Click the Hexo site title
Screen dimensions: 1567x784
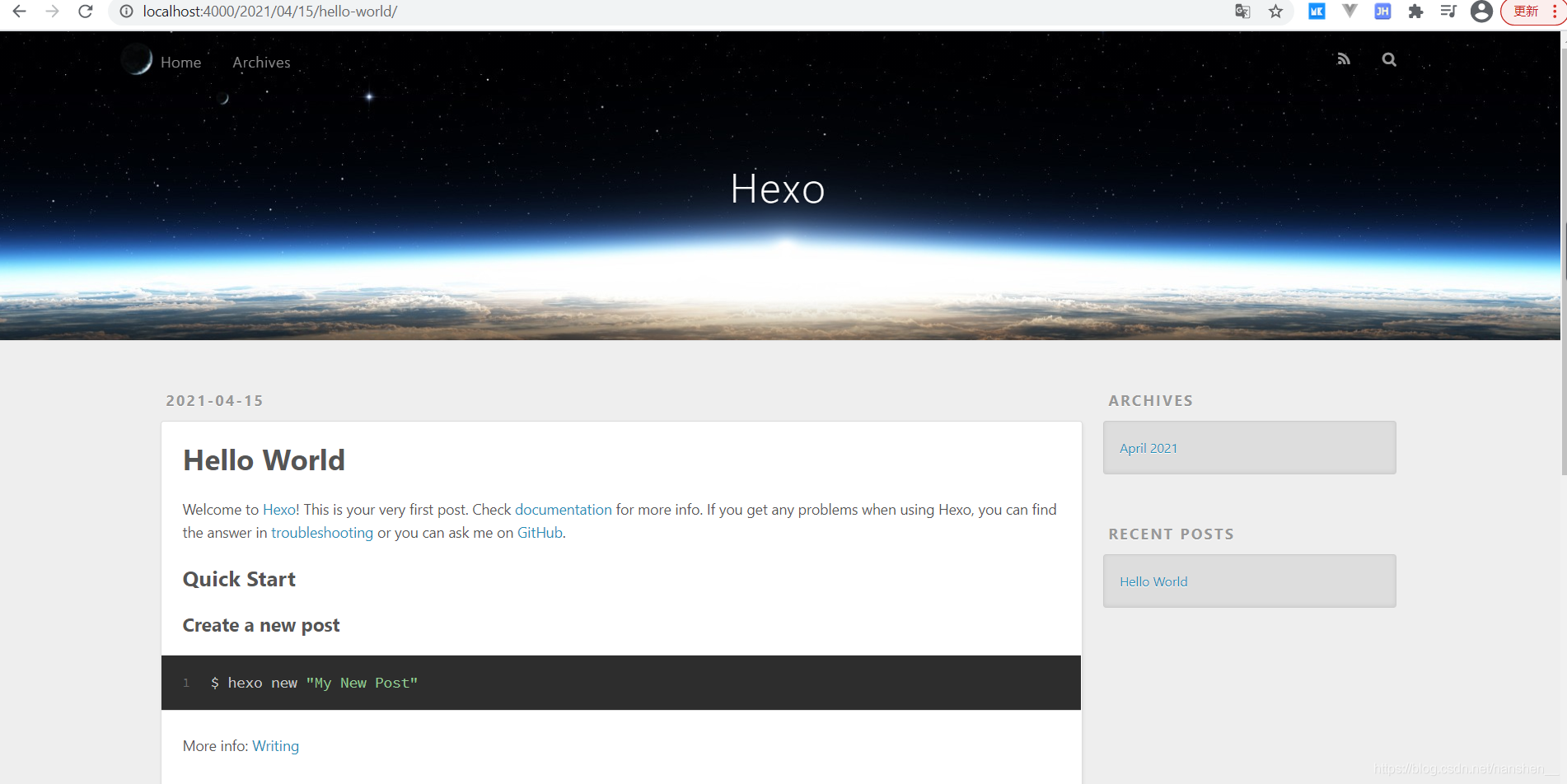click(x=778, y=189)
